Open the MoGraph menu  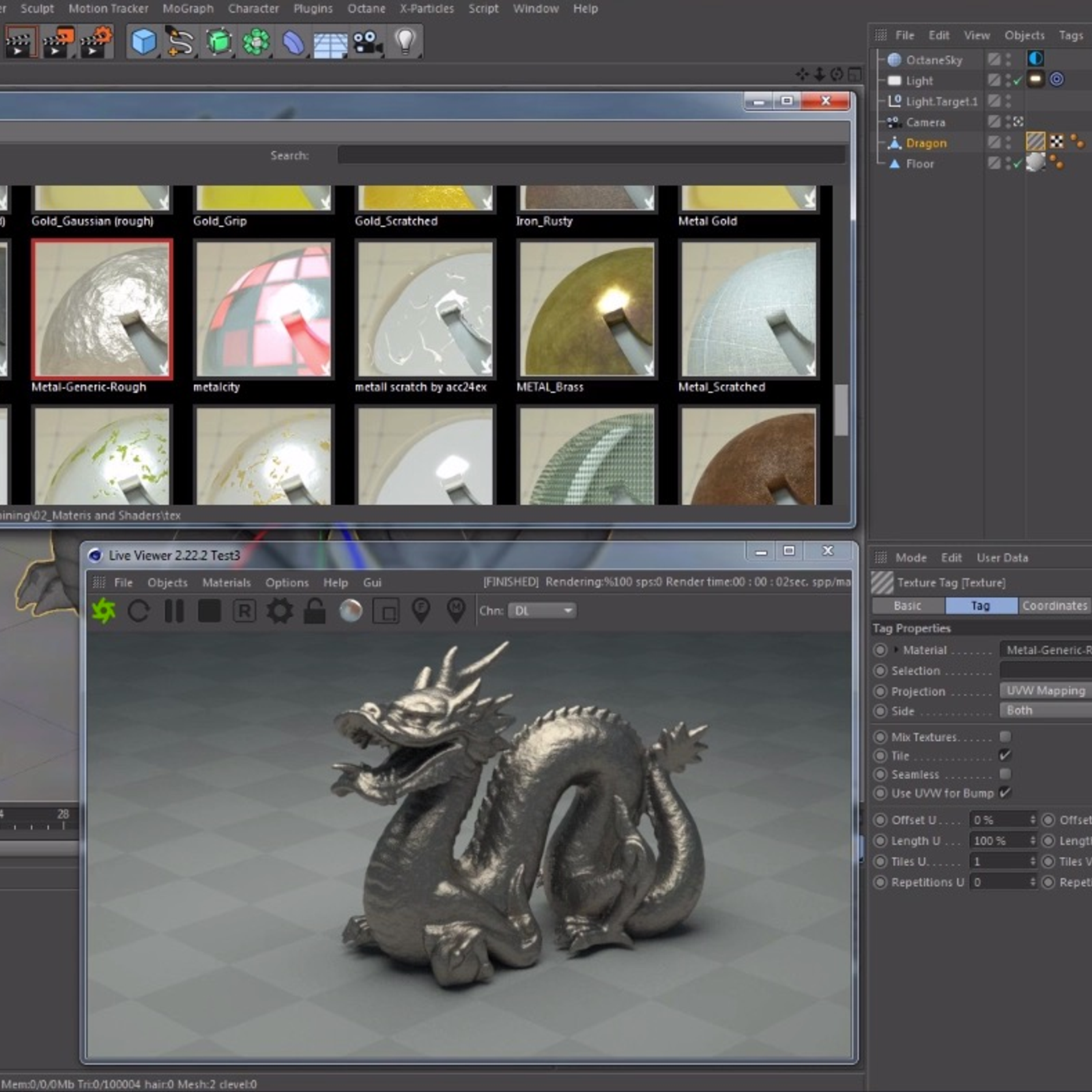click(x=188, y=9)
